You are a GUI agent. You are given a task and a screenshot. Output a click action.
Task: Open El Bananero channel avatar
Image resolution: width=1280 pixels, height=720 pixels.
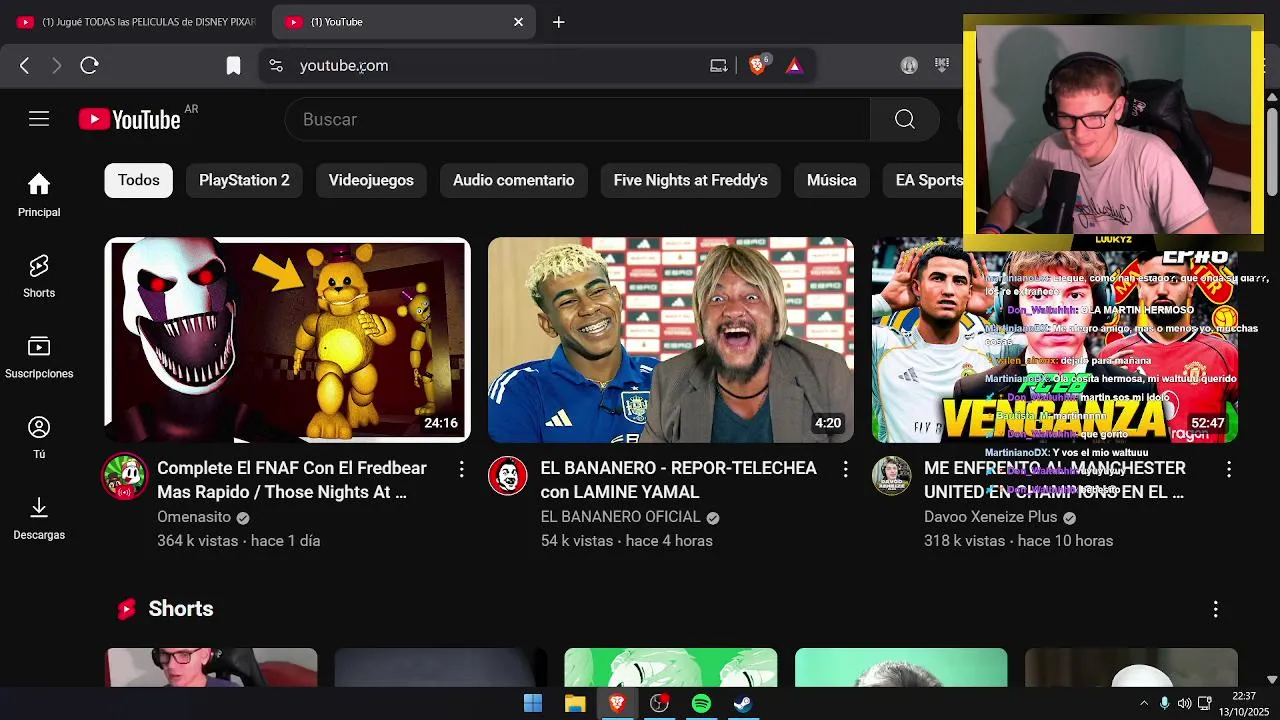point(508,476)
